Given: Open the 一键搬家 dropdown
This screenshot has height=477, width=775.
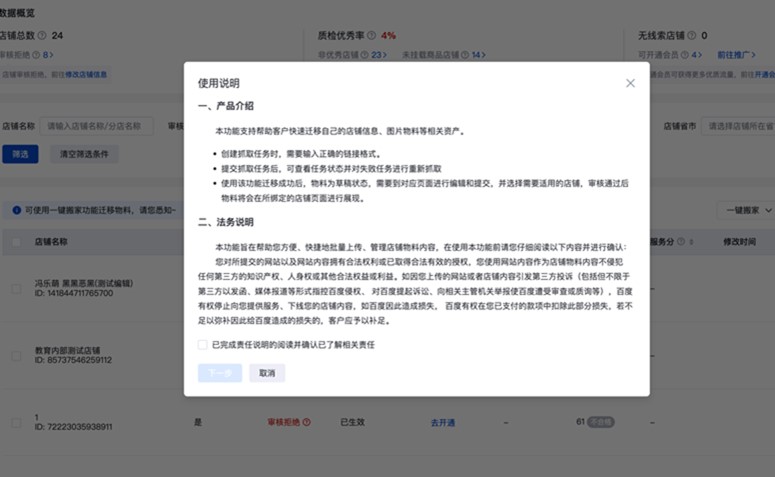Looking at the screenshot, I should click(744, 210).
